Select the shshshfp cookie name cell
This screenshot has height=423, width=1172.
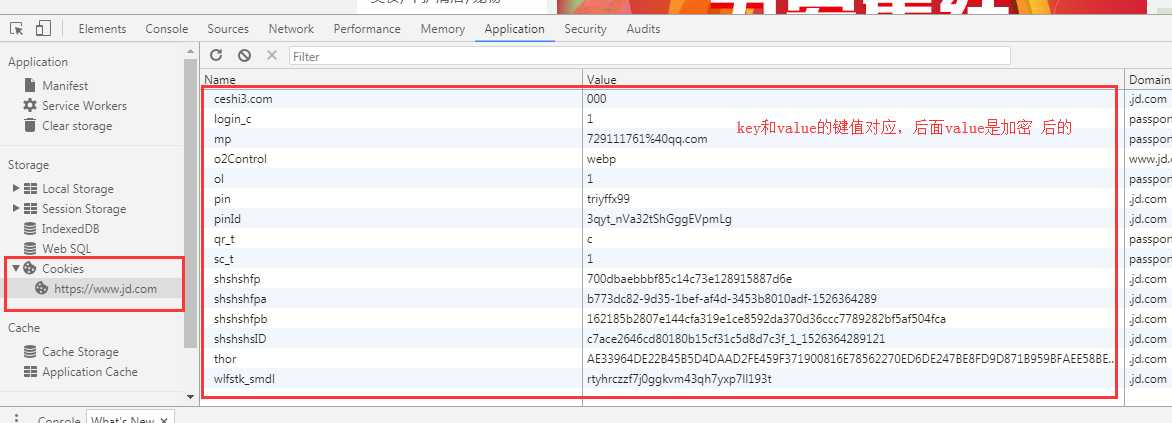click(393, 279)
